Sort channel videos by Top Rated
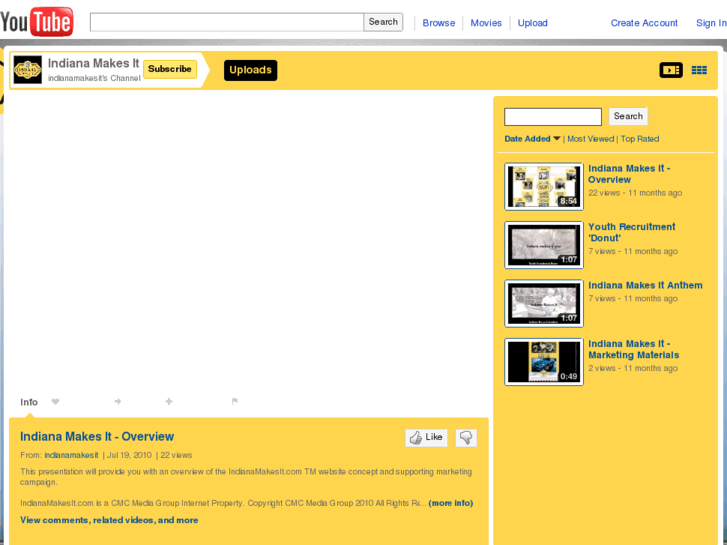This screenshot has width=727, height=545. (x=640, y=139)
